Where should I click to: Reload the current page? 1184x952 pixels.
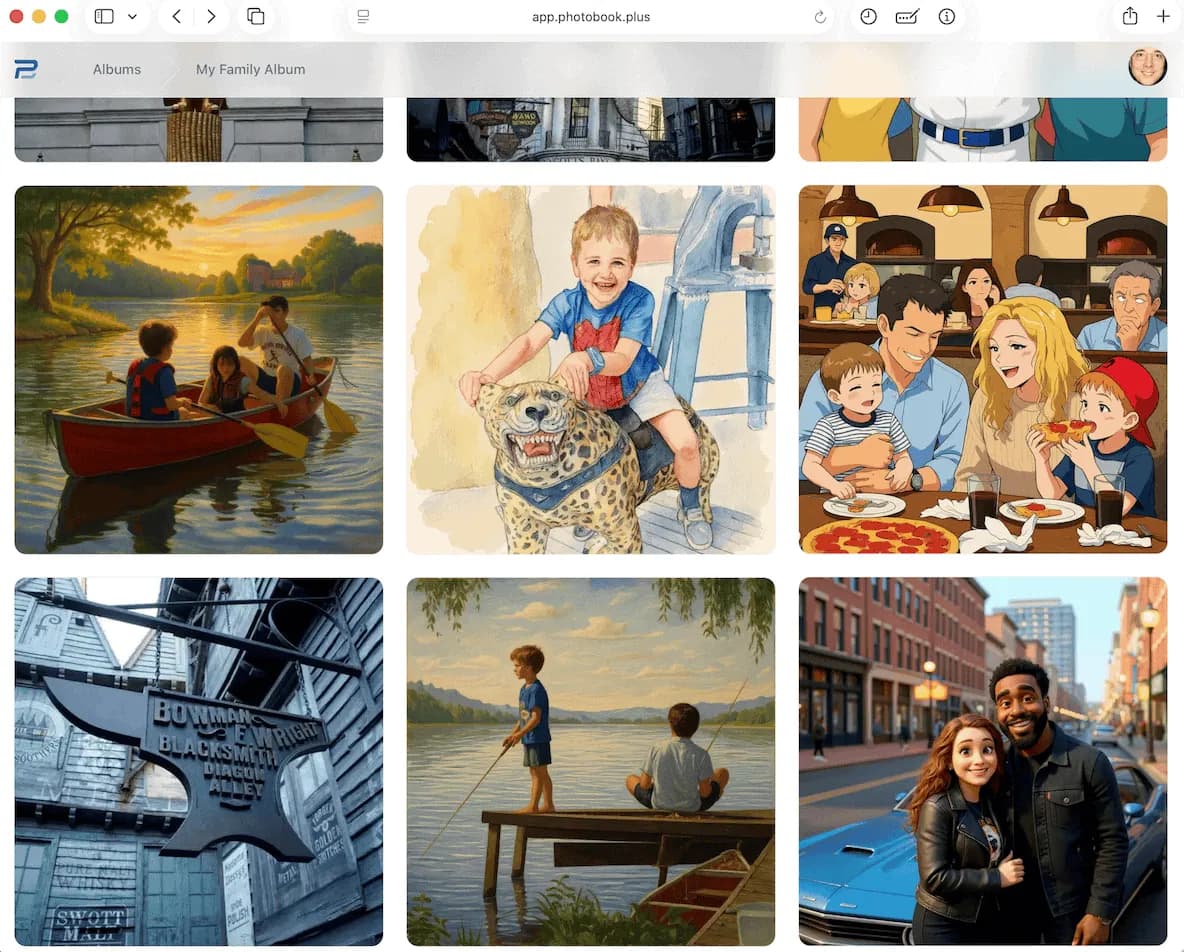click(x=820, y=17)
